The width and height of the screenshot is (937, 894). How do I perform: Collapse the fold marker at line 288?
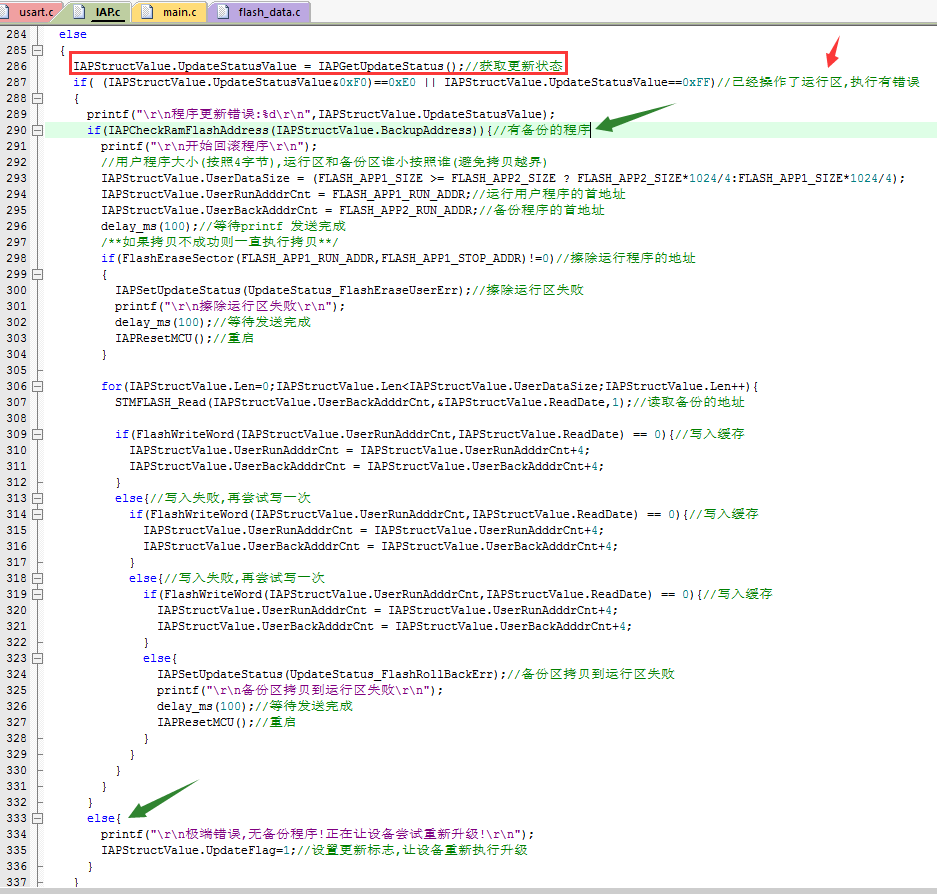(x=38, y=98)
